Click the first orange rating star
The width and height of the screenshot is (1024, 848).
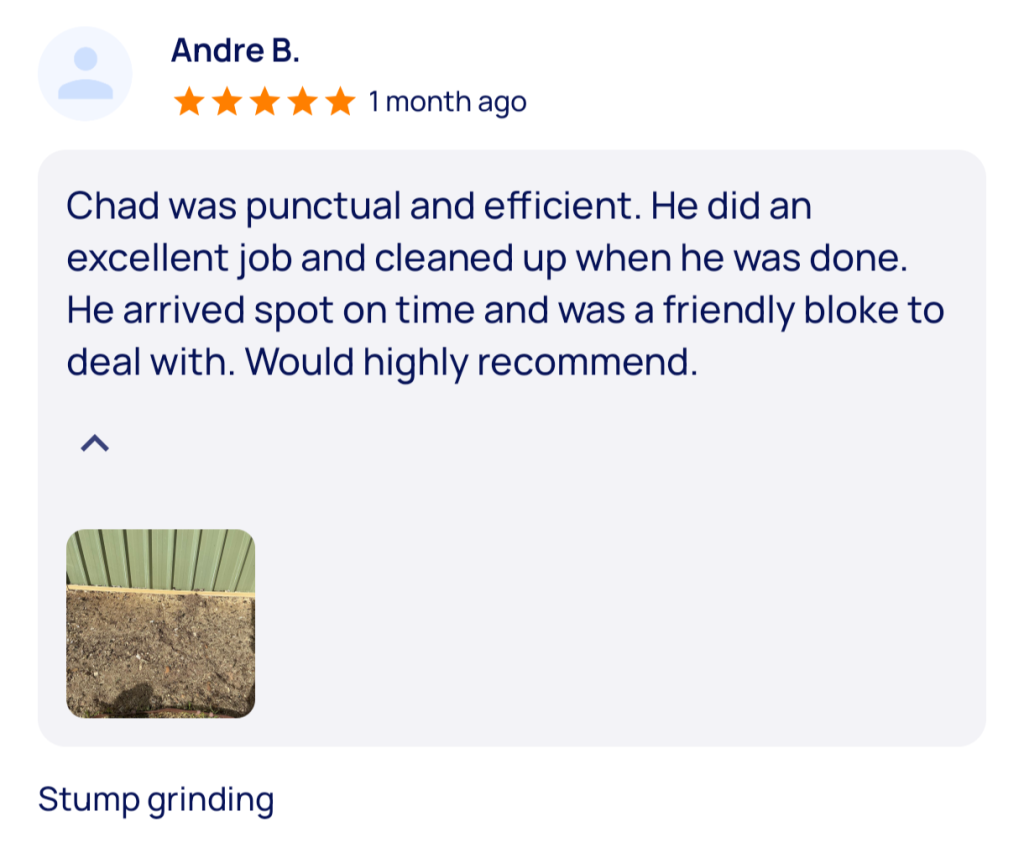click(189, 101)
